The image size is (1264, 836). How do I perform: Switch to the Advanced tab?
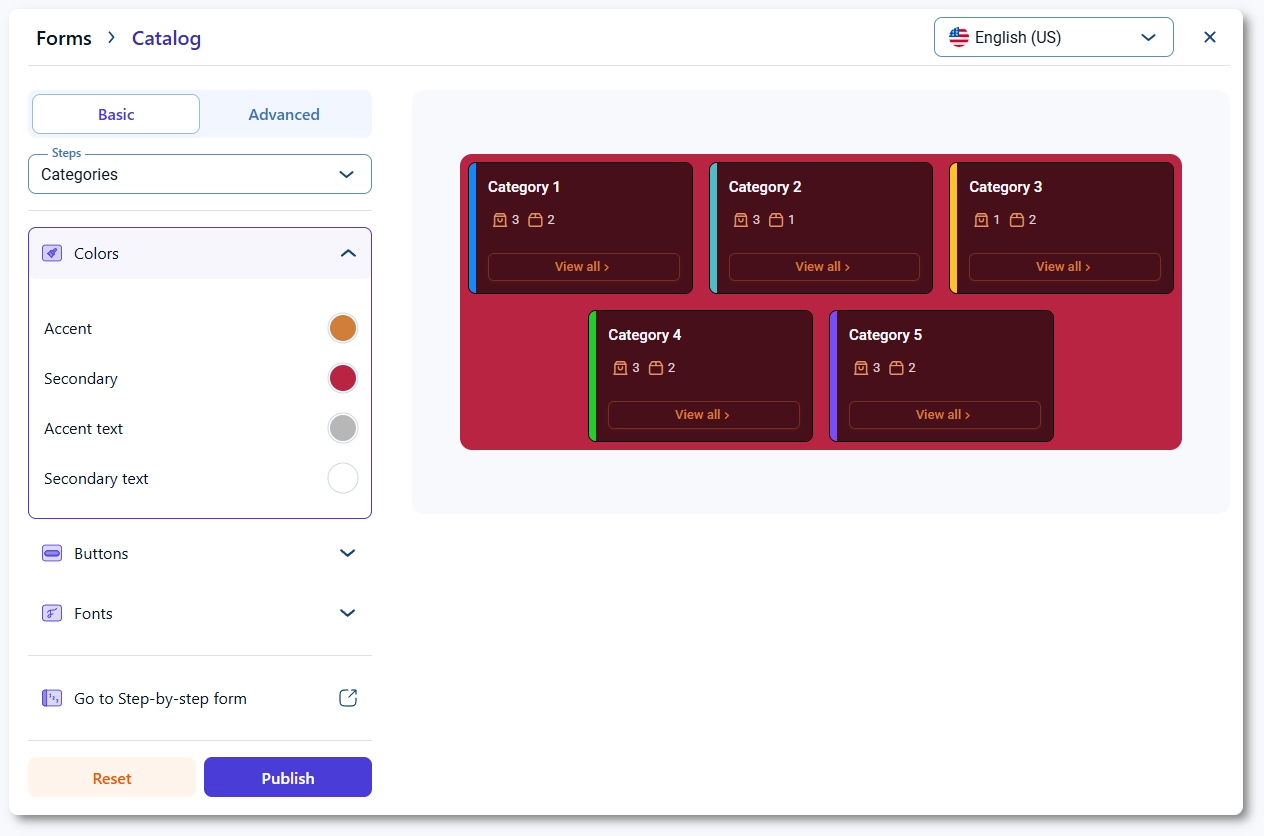tap(284, 115)
